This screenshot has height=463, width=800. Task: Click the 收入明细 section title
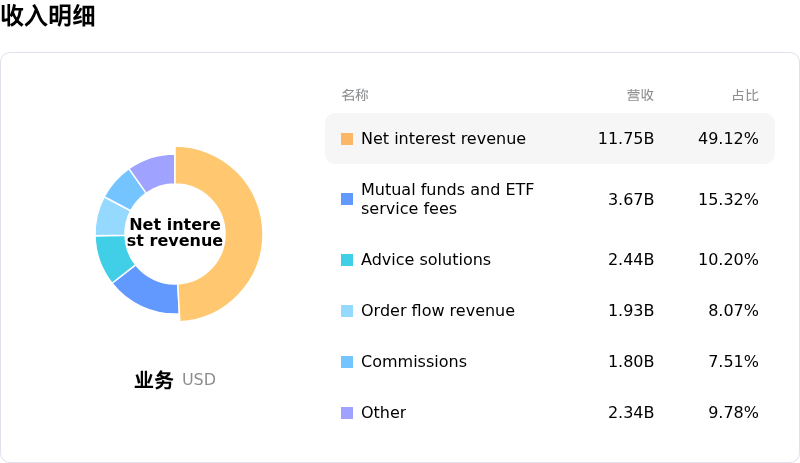pos(48,16)
